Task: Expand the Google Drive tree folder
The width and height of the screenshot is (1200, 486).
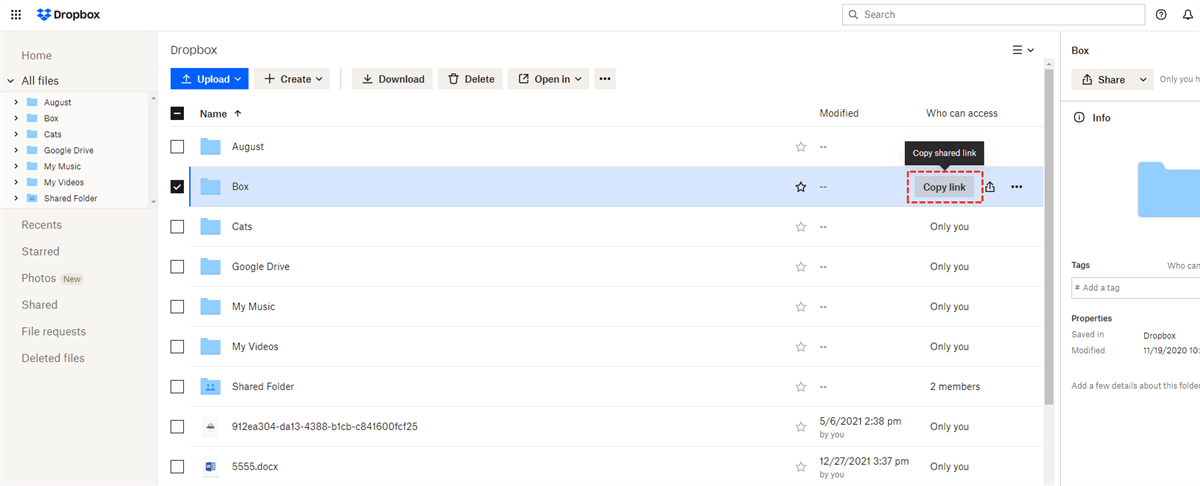Action: coord(16,151)
